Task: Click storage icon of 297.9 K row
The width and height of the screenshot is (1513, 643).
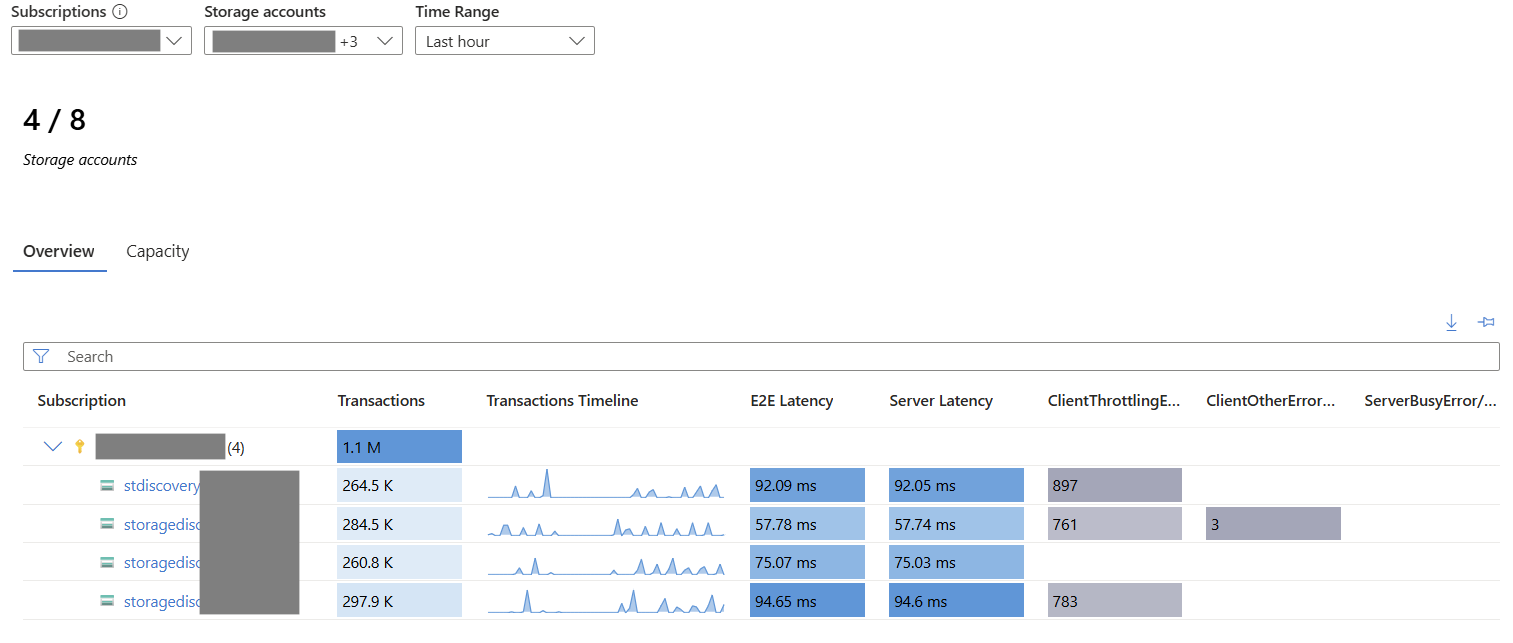Action: [x=107, y=602]
